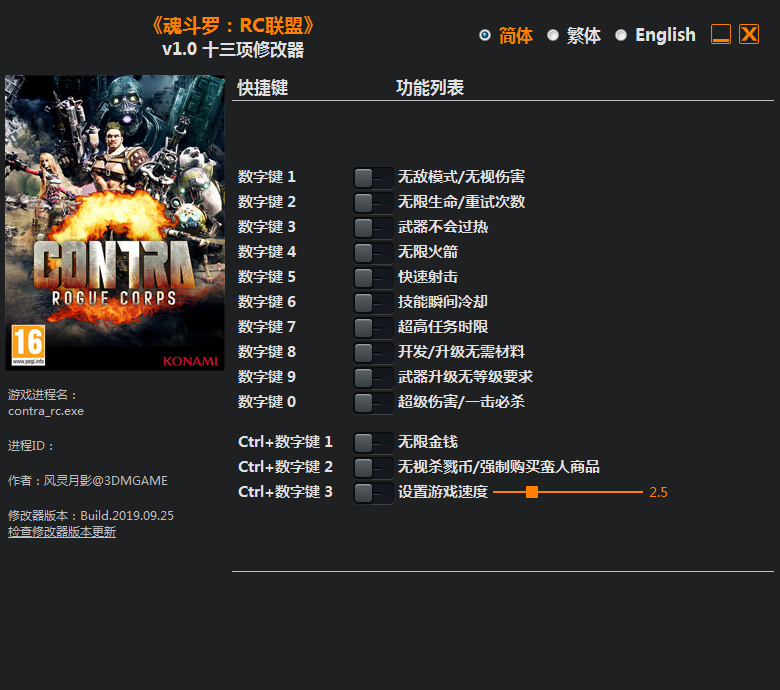
Task: Toggle 超高任务时限 switch
Action: (373, 328)
